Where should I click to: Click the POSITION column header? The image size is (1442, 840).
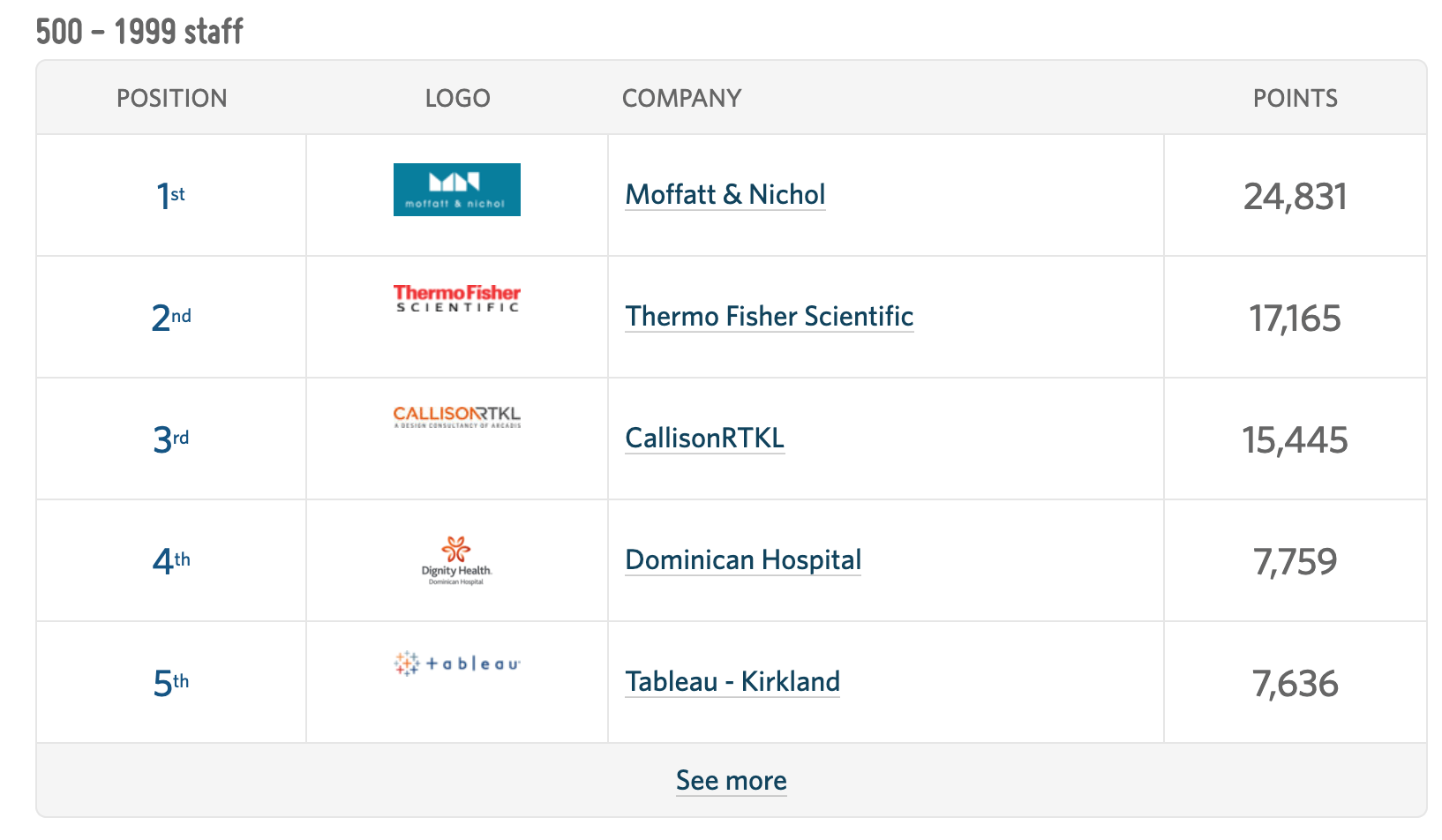[x=172, y=98]
